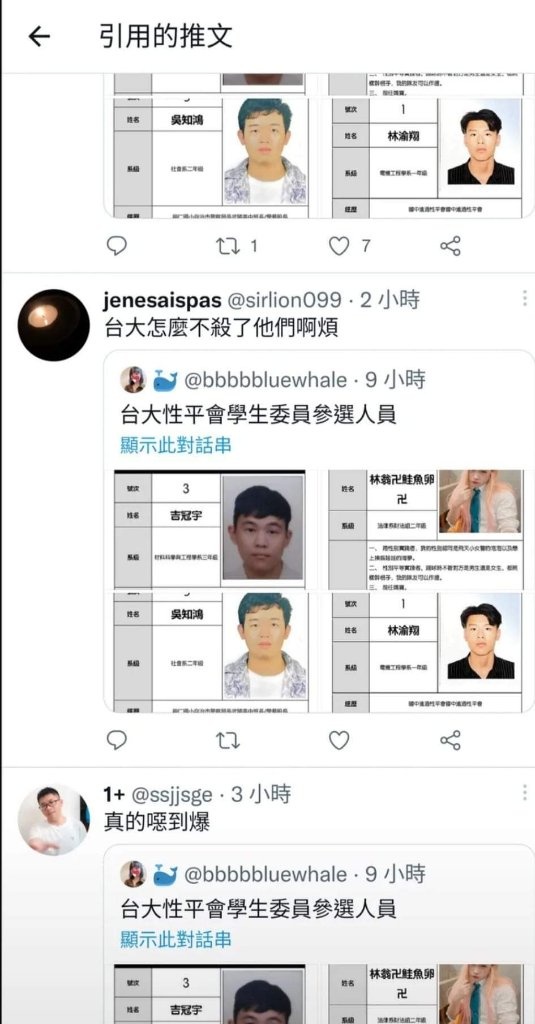Open @bbbbbluewhale in jenesaispas's quoted tweet
Image resolution: width=535 pixels, height=1024 pixels.
(266, 379)
